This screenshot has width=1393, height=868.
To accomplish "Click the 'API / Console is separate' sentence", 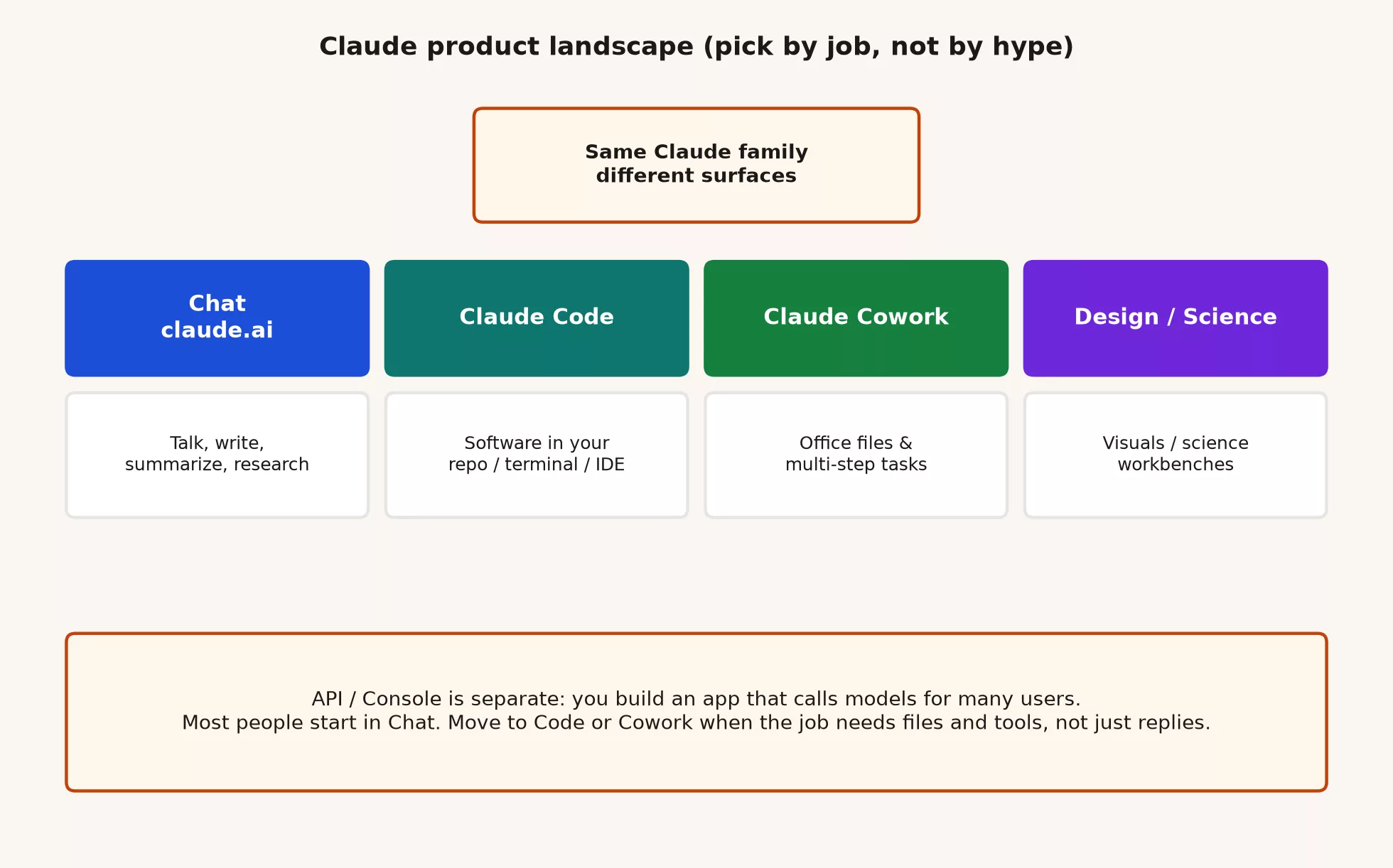I will pos(696,699).
